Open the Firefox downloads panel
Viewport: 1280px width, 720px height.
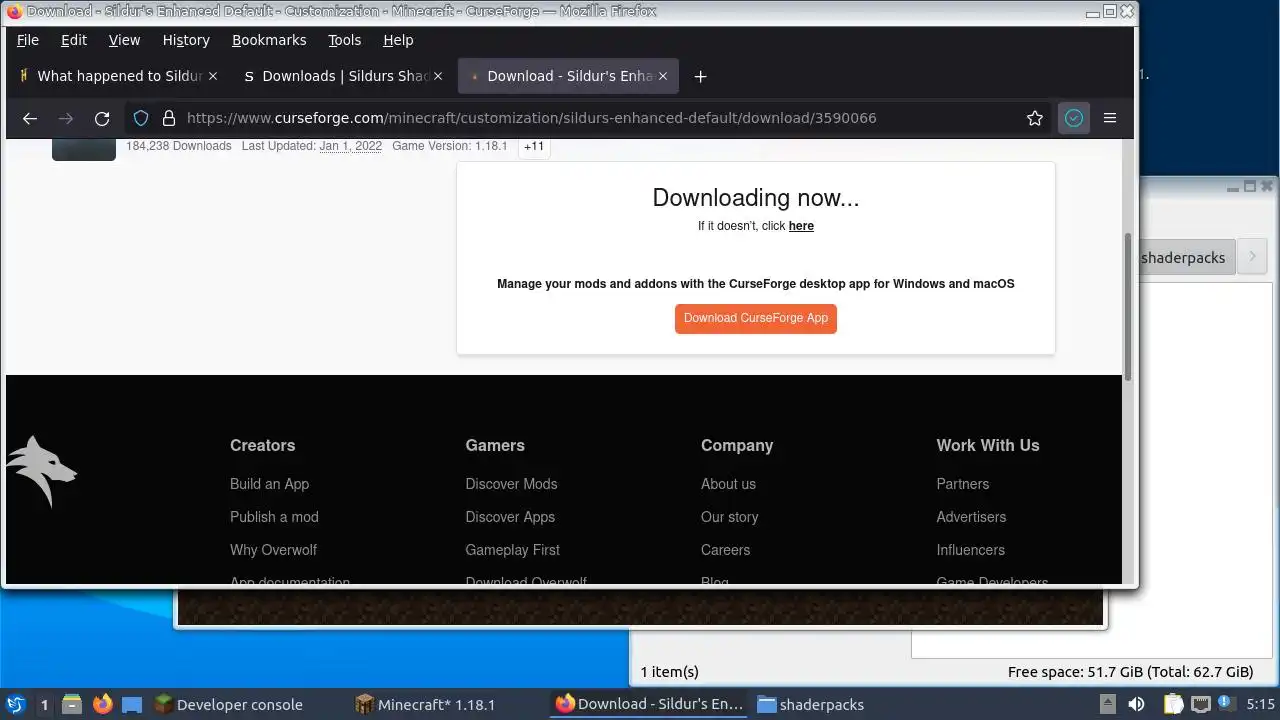(x=1074, y=118)
